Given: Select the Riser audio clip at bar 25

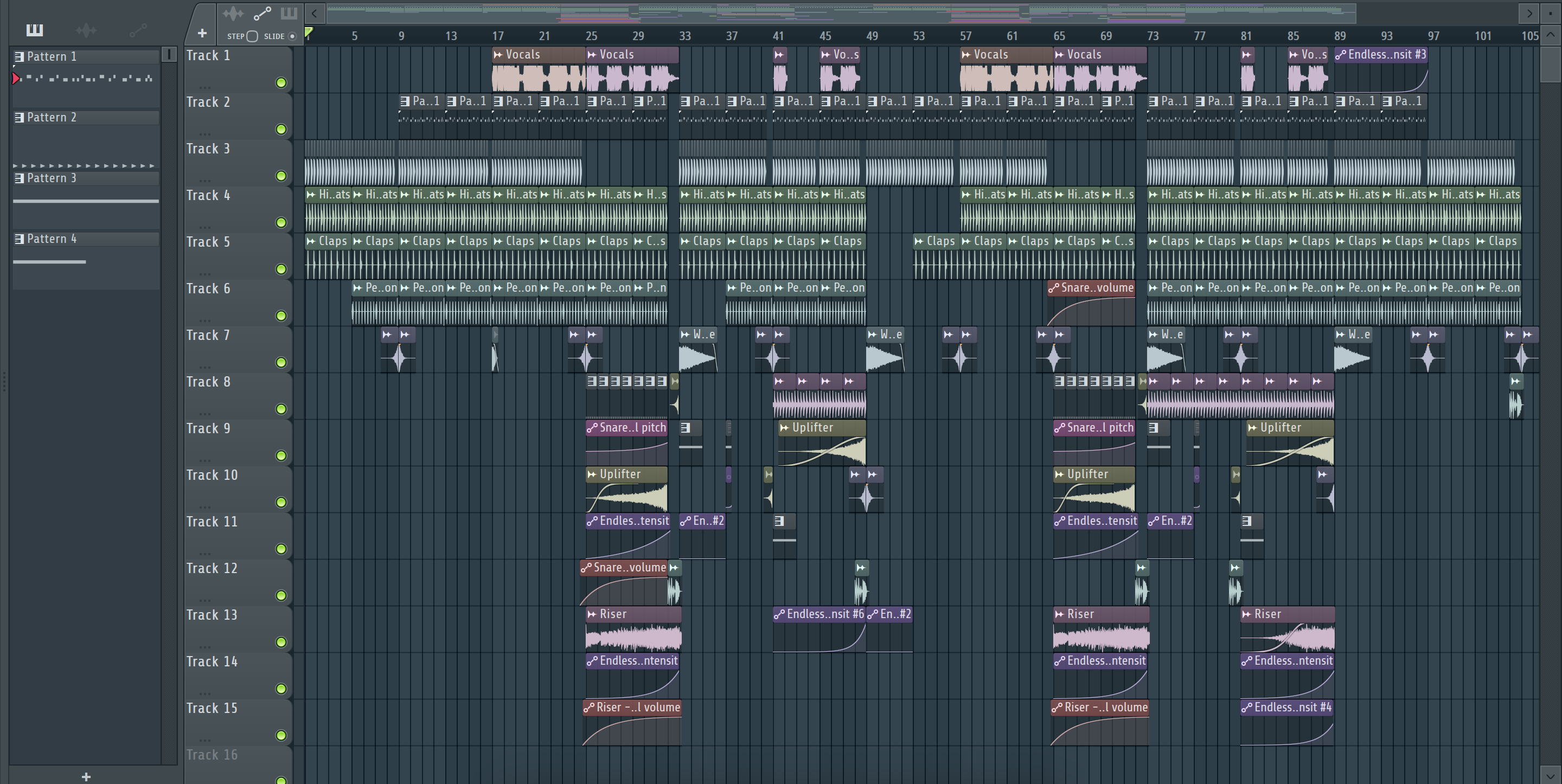Looking at the screenshot, I should click(633, 629).
